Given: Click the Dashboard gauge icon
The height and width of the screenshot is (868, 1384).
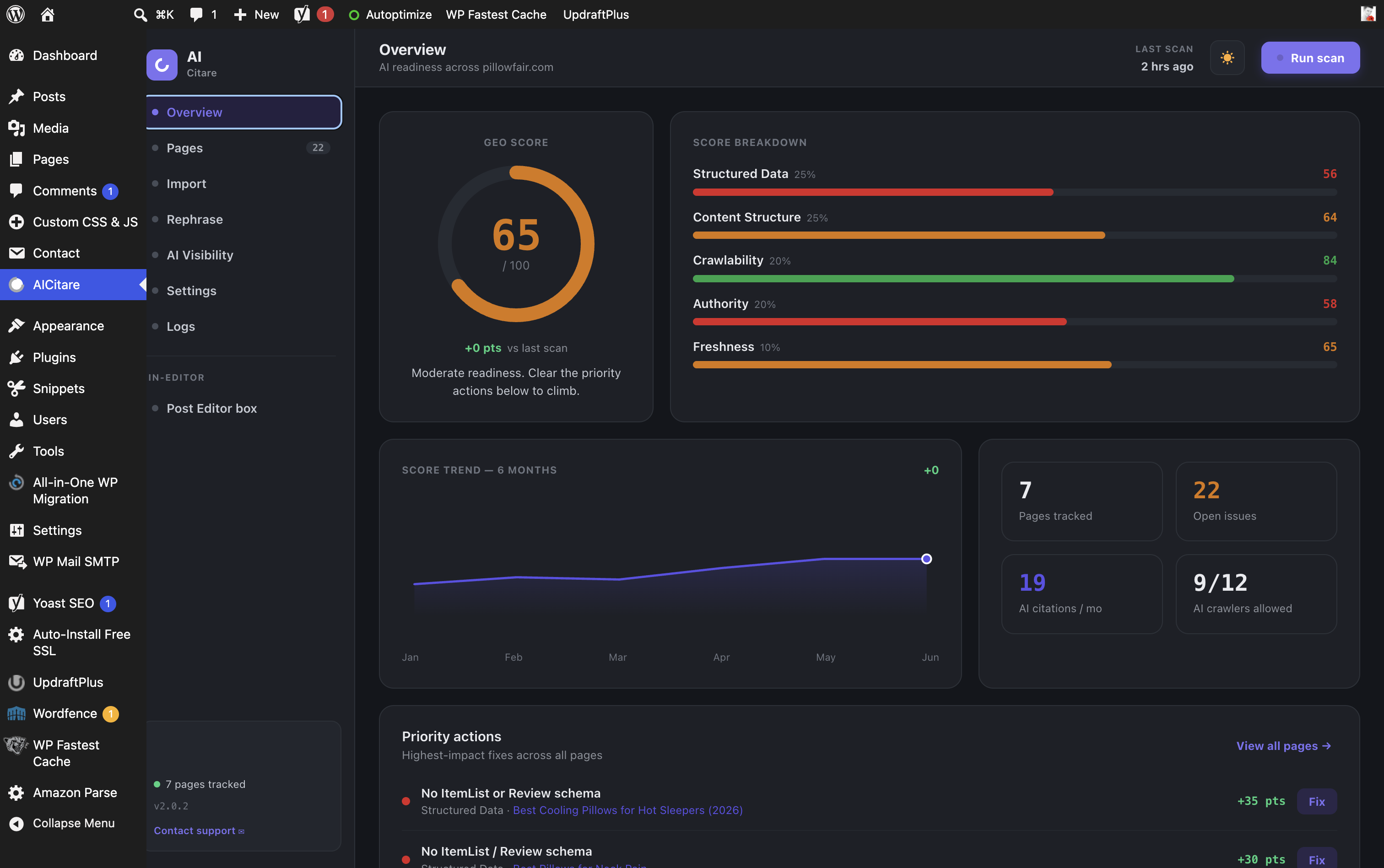Looking at the screenshot, I should [x=16, y=55].
